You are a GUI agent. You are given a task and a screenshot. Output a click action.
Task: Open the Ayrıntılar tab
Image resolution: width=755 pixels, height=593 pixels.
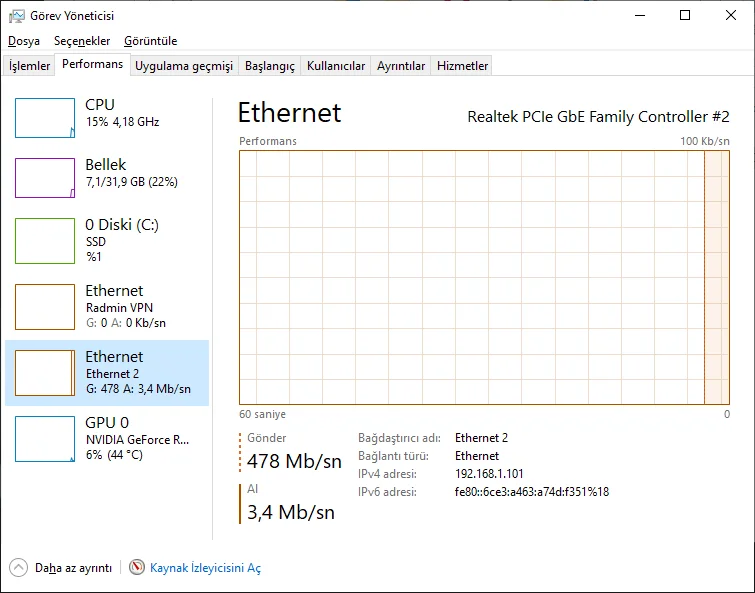click(x=401, y=66)
